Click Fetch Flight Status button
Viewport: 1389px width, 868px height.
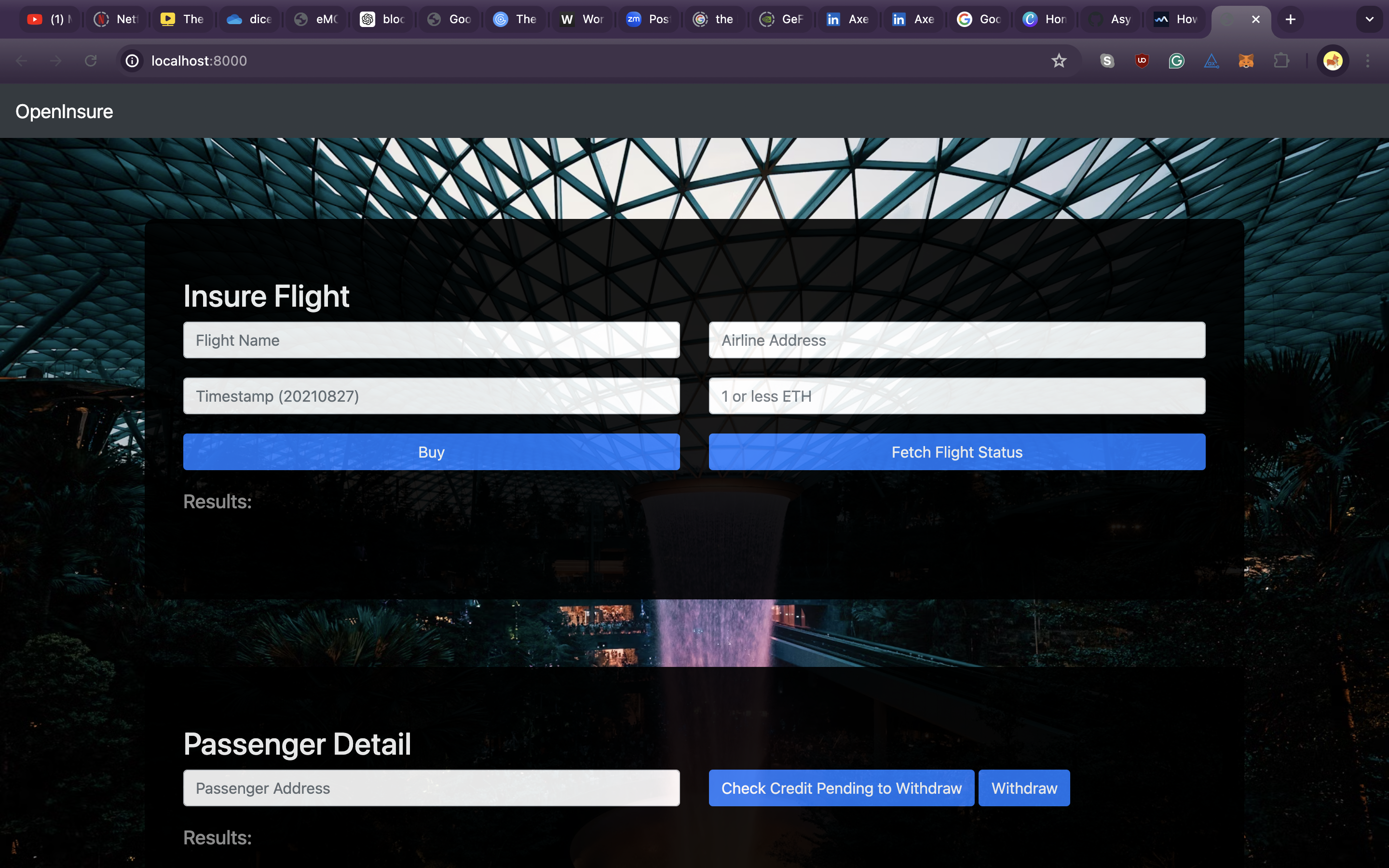(957, 452)
